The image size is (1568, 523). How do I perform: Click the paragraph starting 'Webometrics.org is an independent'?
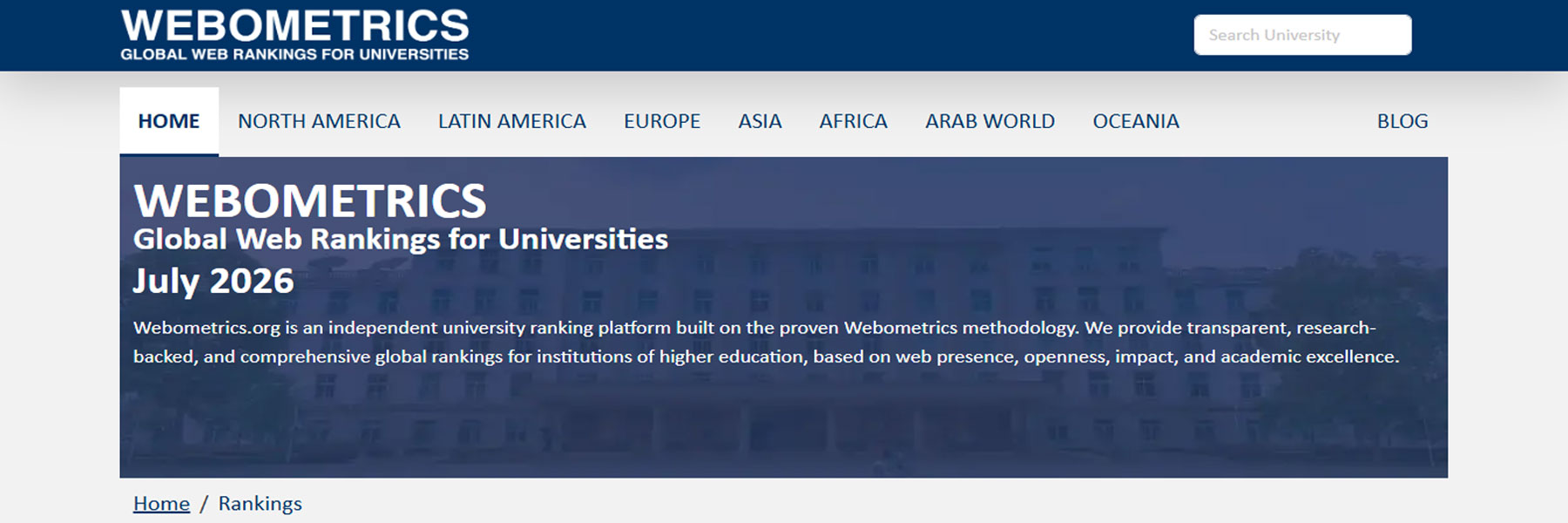coord(767,342)
